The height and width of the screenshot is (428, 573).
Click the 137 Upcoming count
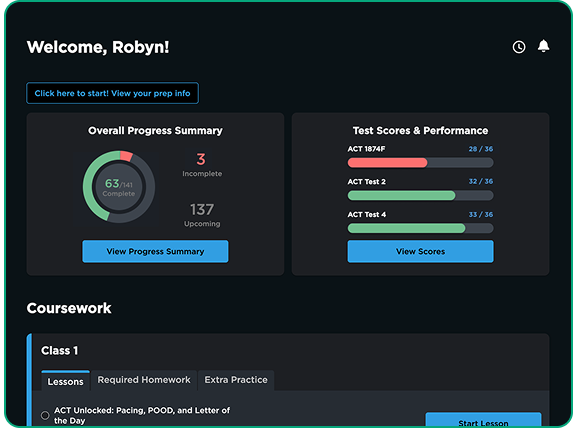[x=202, y=215]
